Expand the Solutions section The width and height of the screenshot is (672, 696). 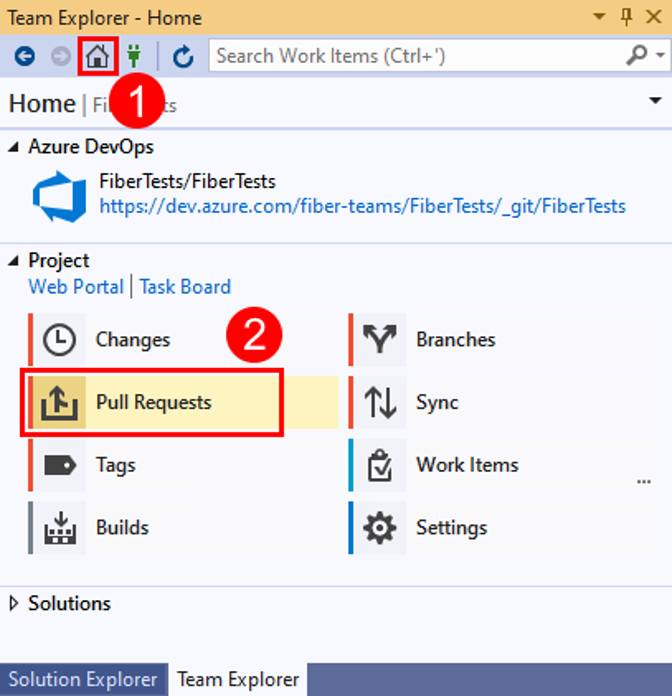14,604
